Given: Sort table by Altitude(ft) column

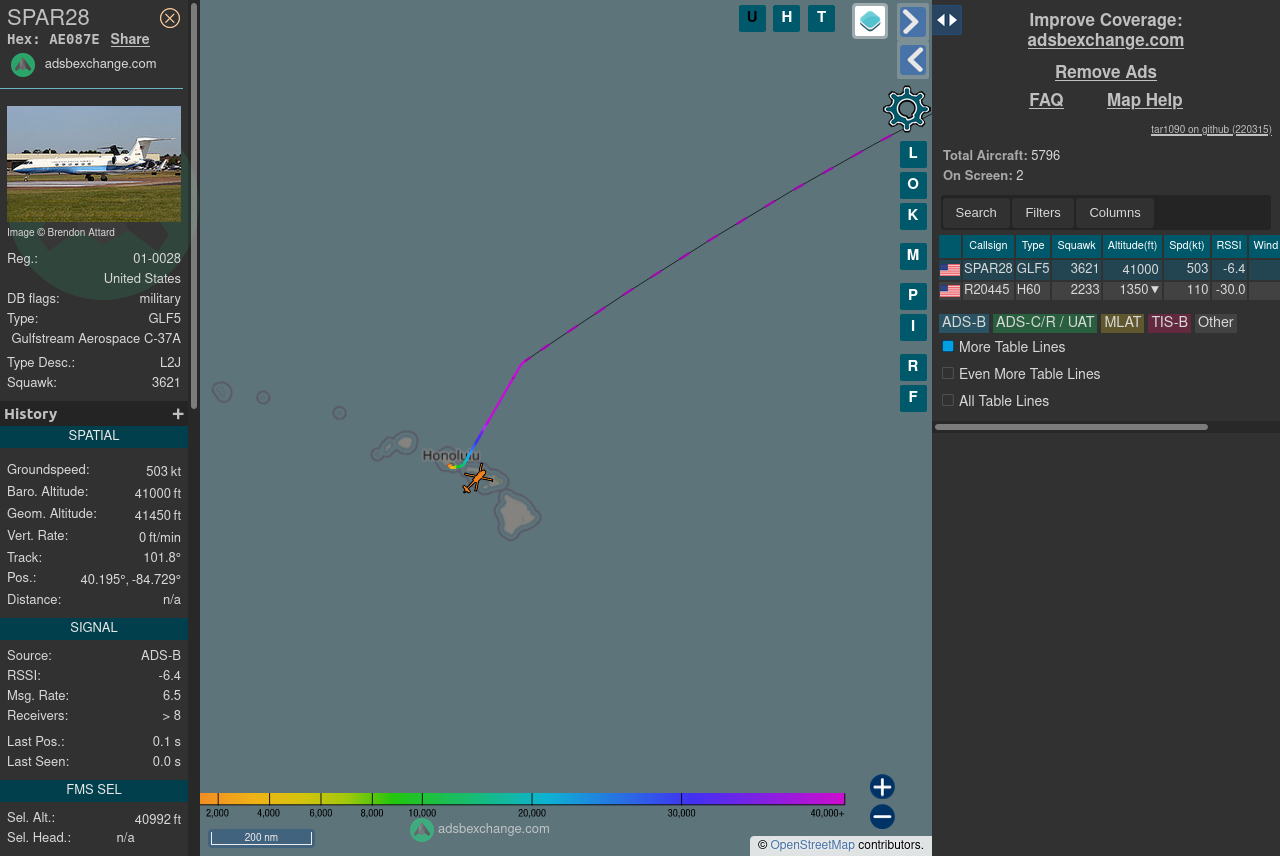Looking at the screenshot, I should [x=1133, y=246].
